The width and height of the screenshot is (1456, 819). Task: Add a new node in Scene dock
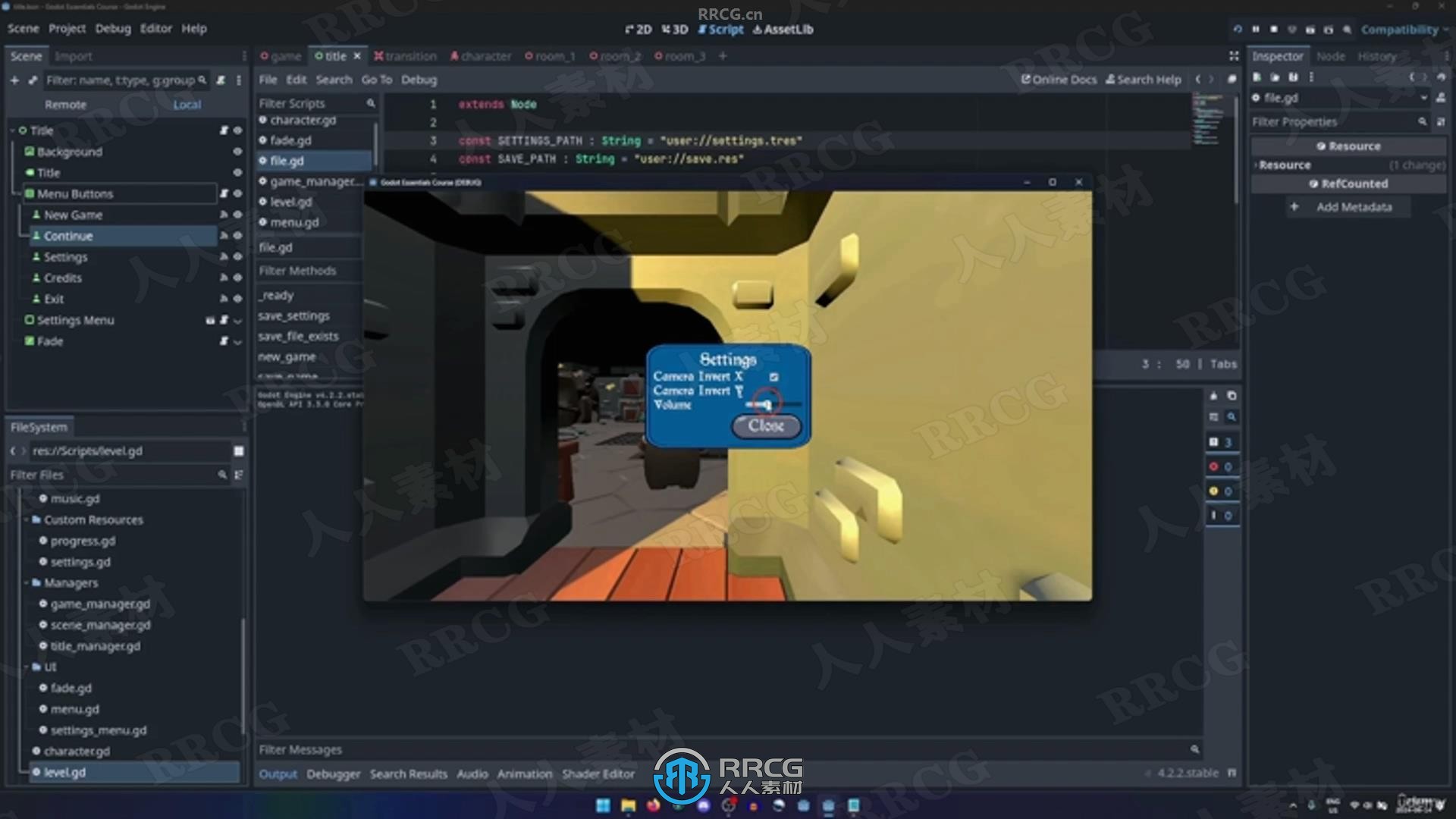[x=14, y=80]
